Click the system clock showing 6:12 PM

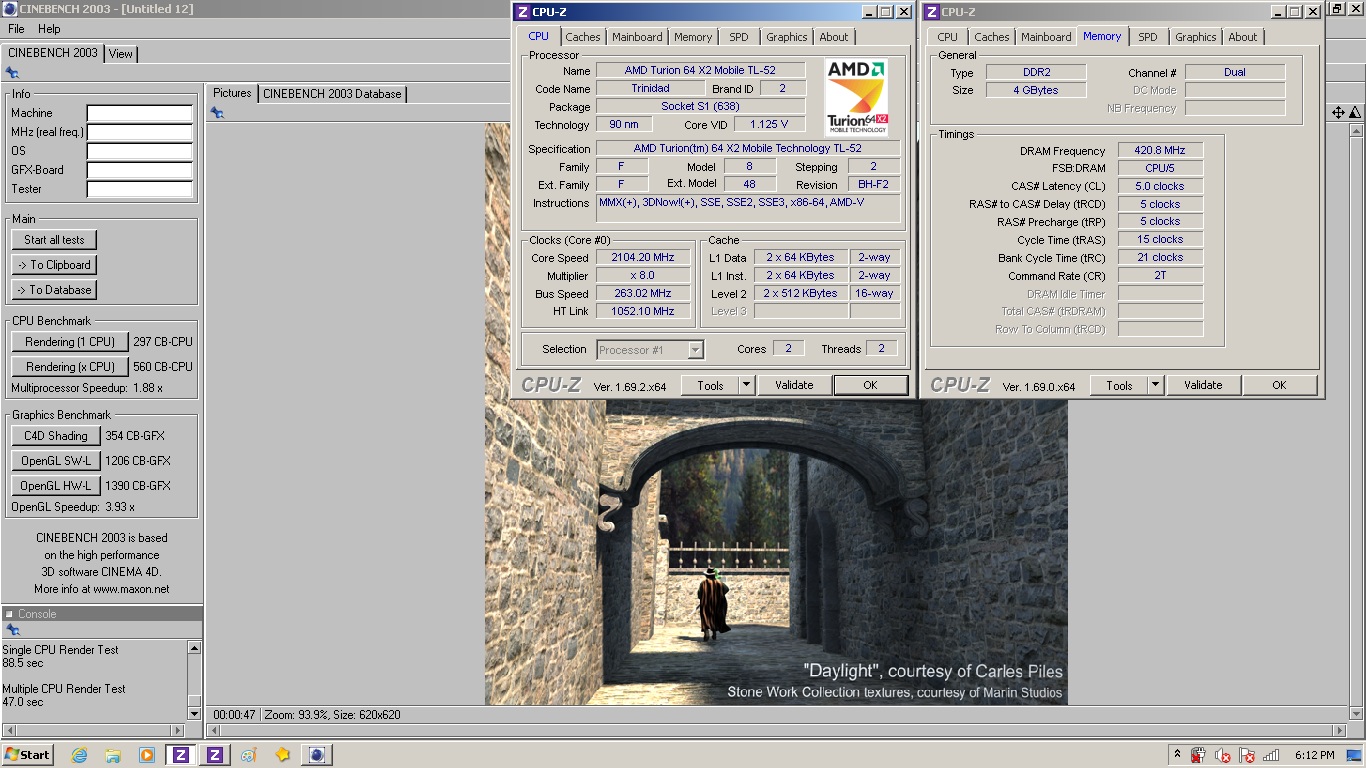click(x=1314, y=755)
